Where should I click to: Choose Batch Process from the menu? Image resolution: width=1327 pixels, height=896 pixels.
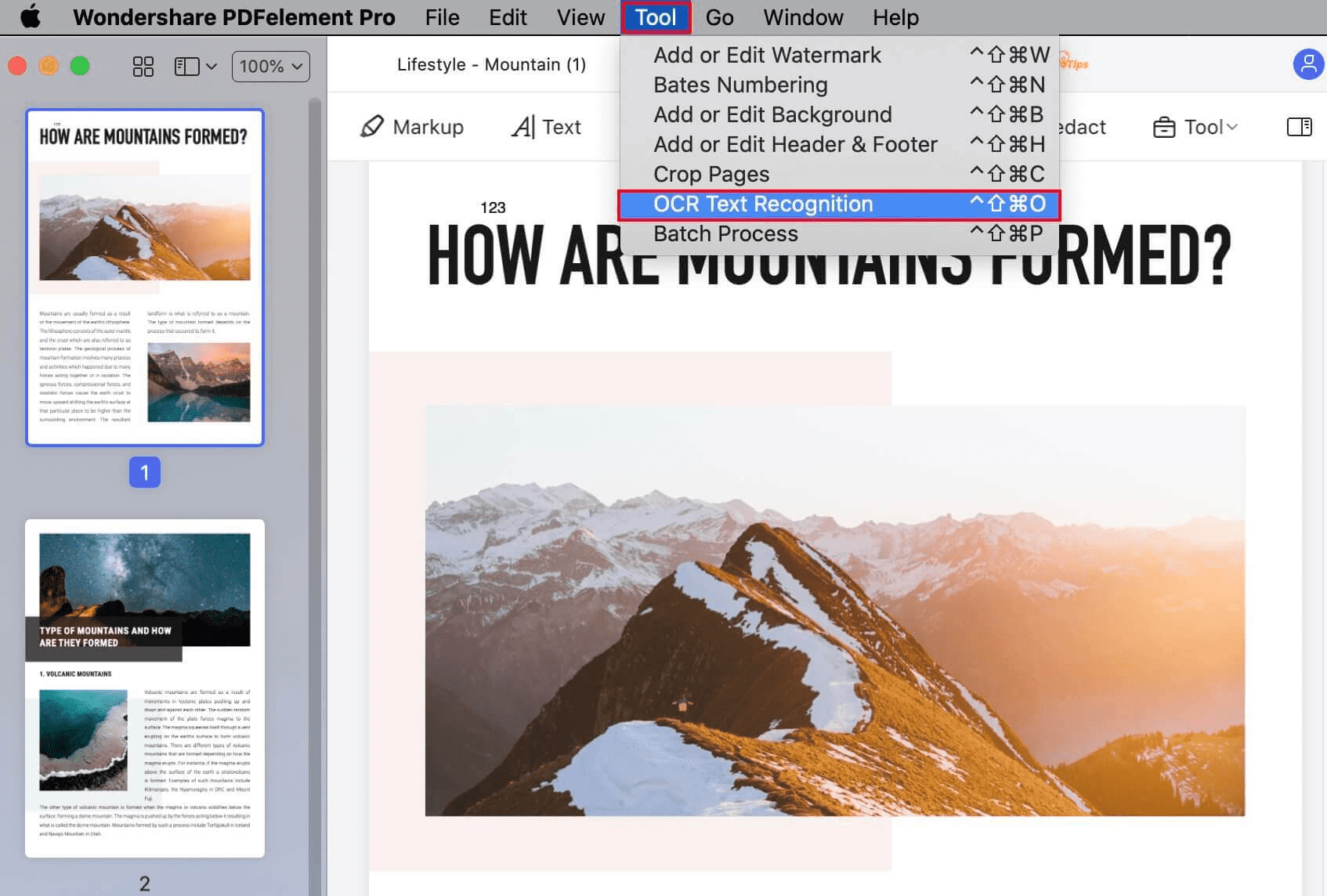725,233
